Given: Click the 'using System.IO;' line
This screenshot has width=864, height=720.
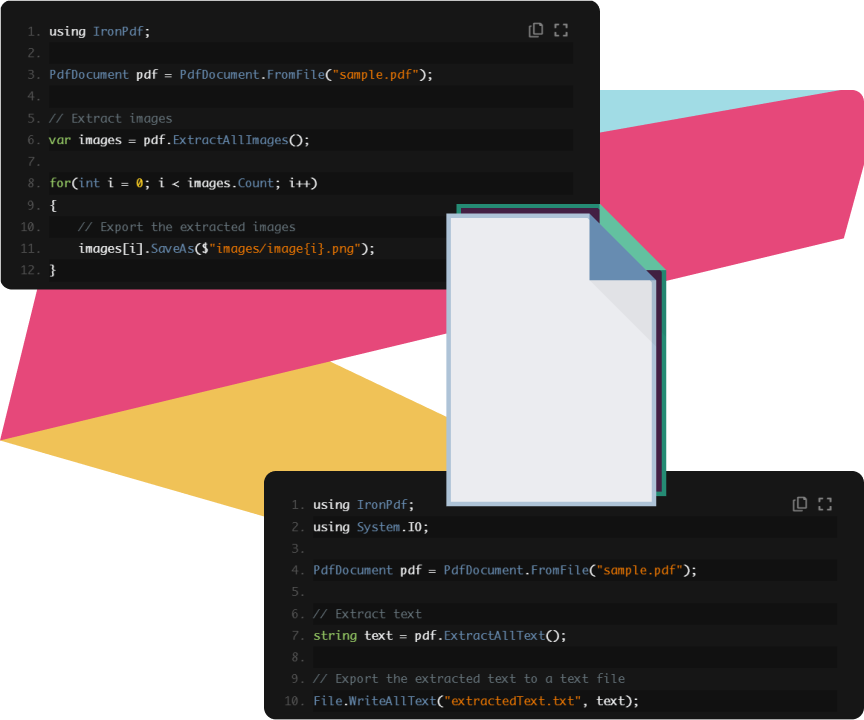Looking at the screenshot, I should coord(370,527).
